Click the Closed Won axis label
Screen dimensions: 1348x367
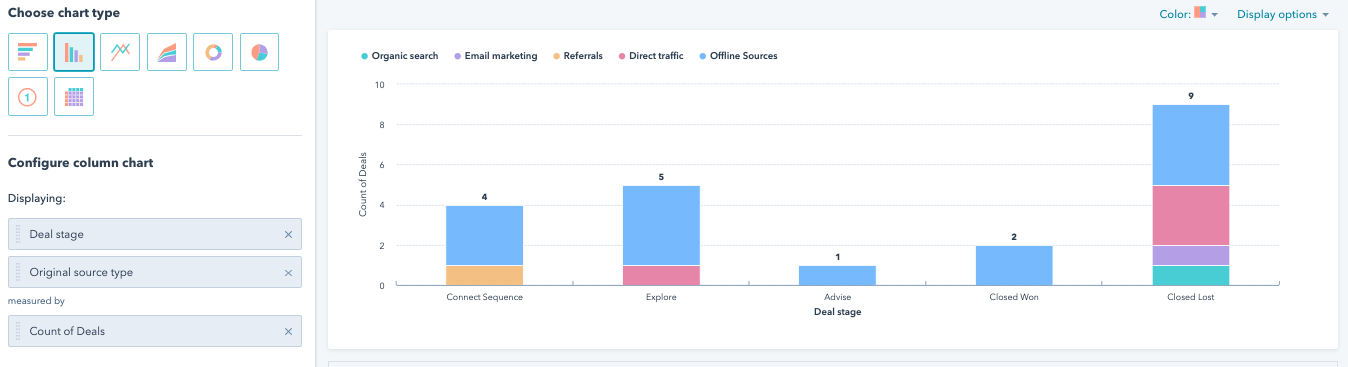pyautogui.click(x=1014, y=298)
